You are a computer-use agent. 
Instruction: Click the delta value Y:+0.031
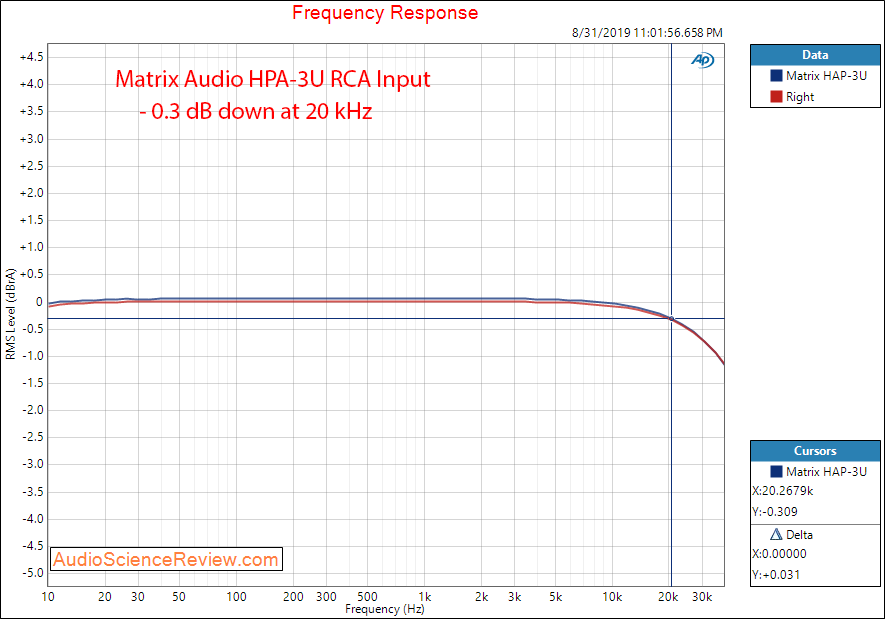pos(776,575)
